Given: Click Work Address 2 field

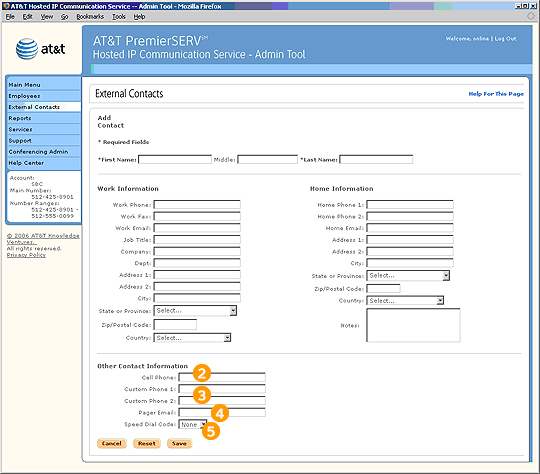Looking at the screenshot, I should (x=197, y=287).
